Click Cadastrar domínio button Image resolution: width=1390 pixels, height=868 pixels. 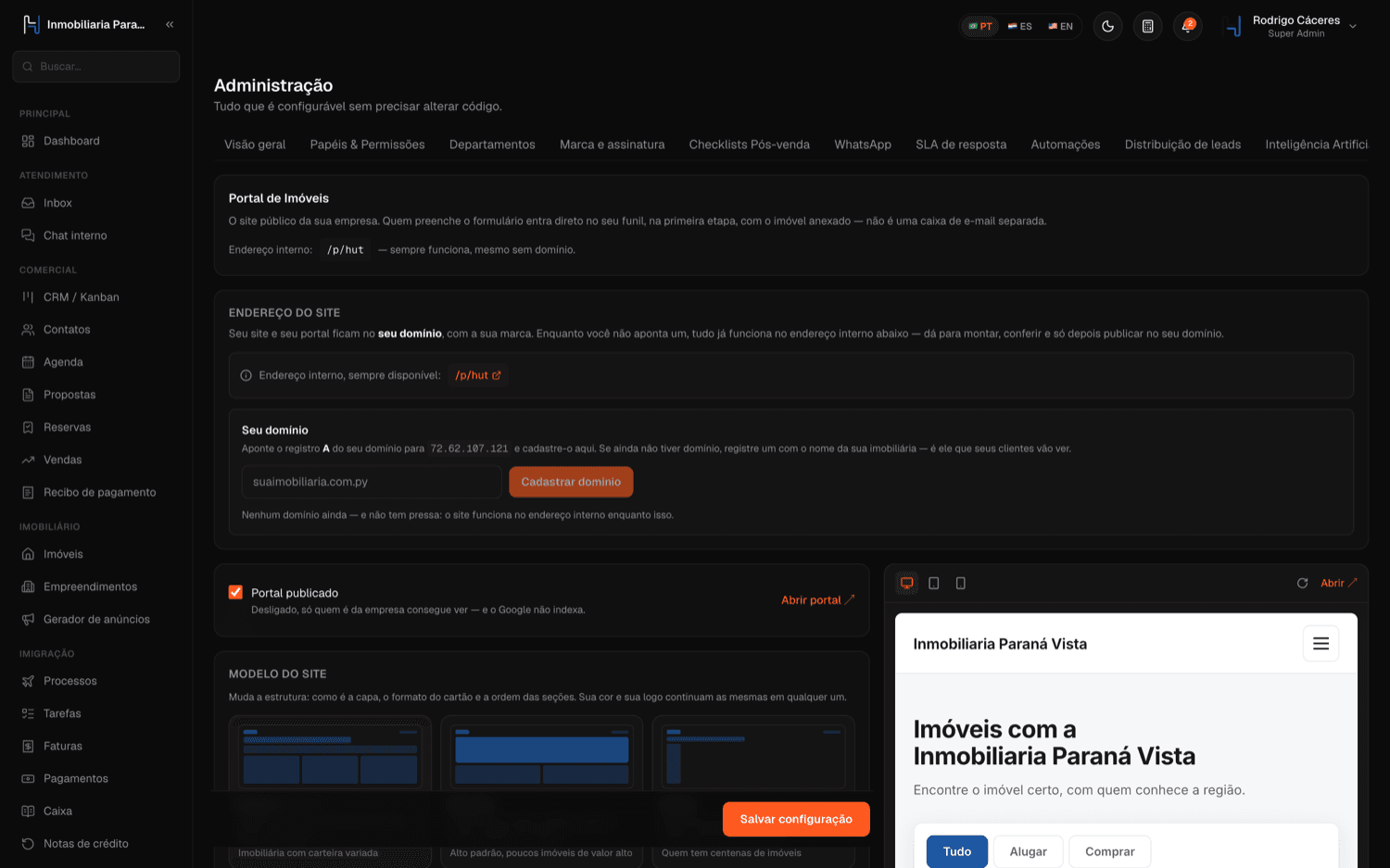coord(571,482)
